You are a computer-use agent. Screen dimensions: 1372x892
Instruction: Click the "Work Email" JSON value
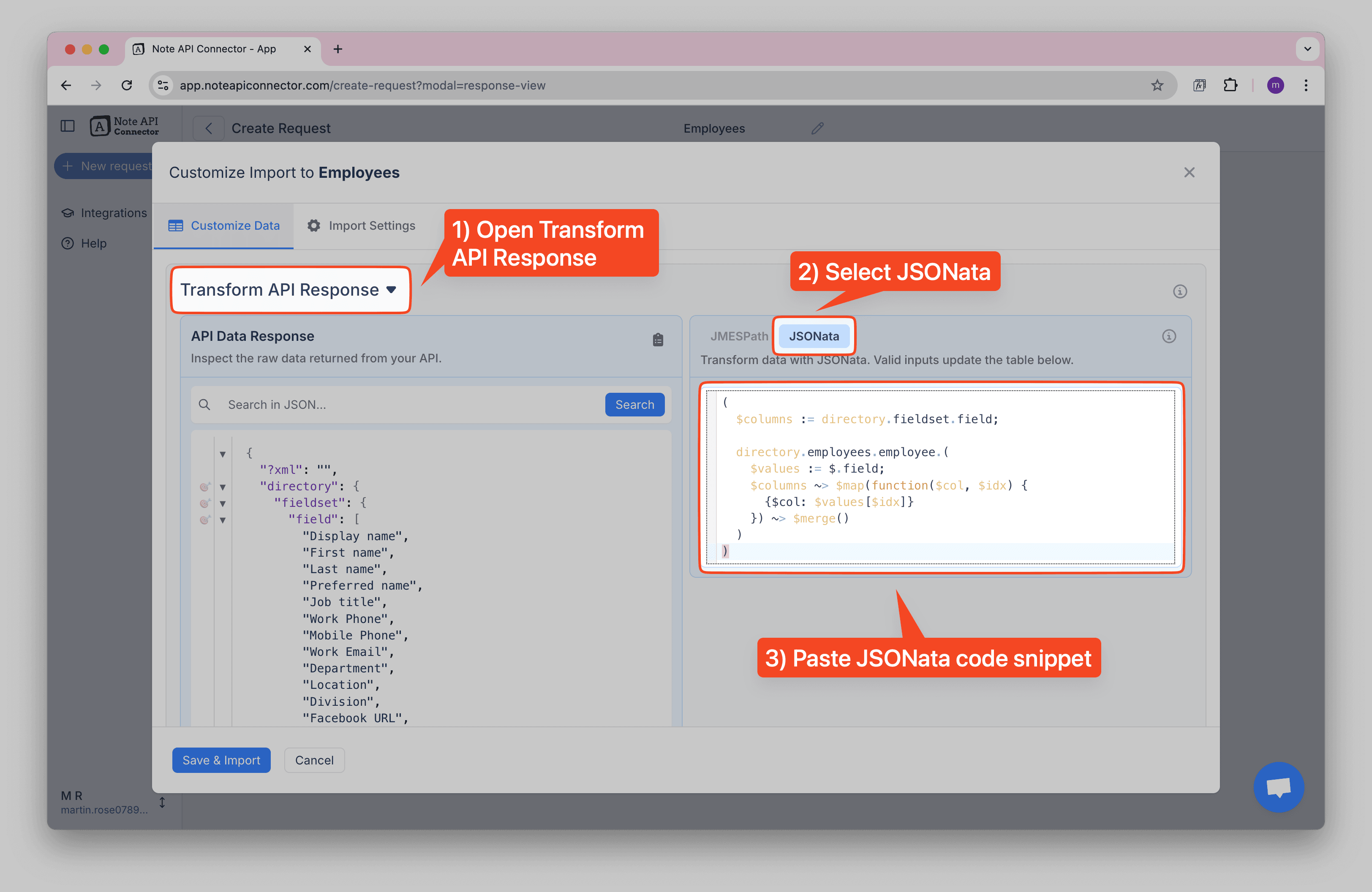pyautogui.click(x=348, y=652)
